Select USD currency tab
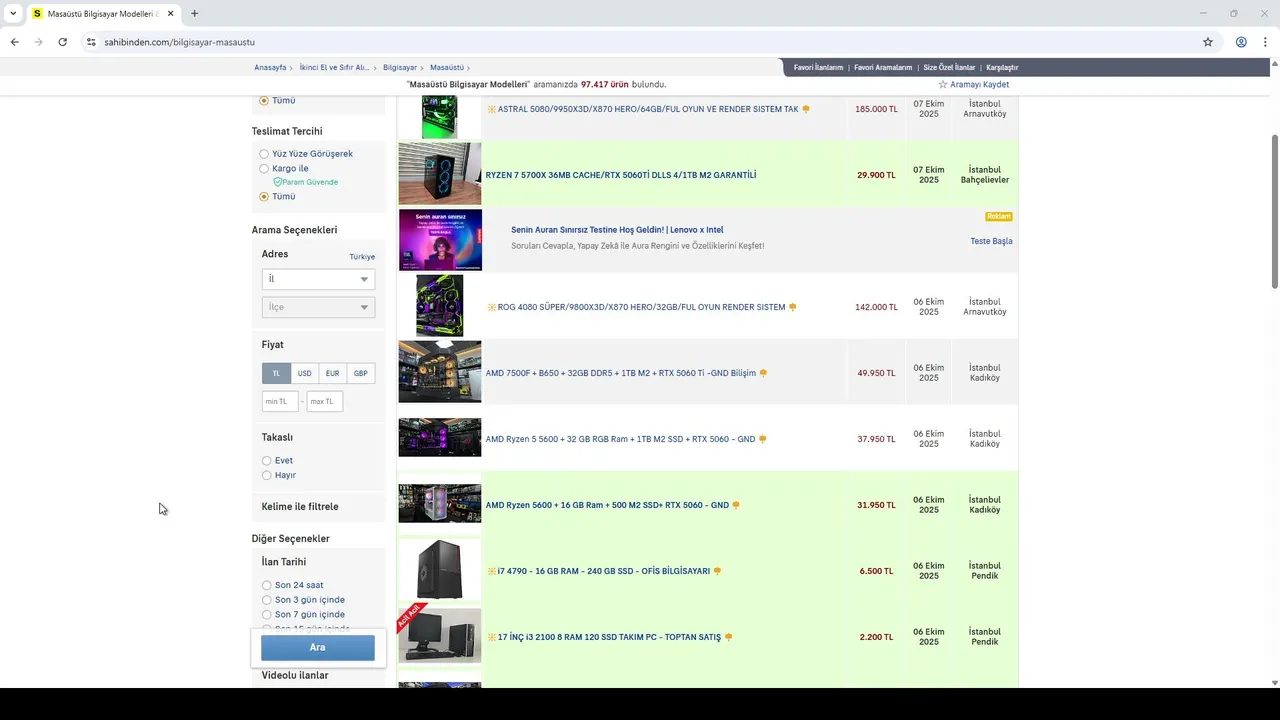Screen dimensions: 1280x720 (304, 373)
